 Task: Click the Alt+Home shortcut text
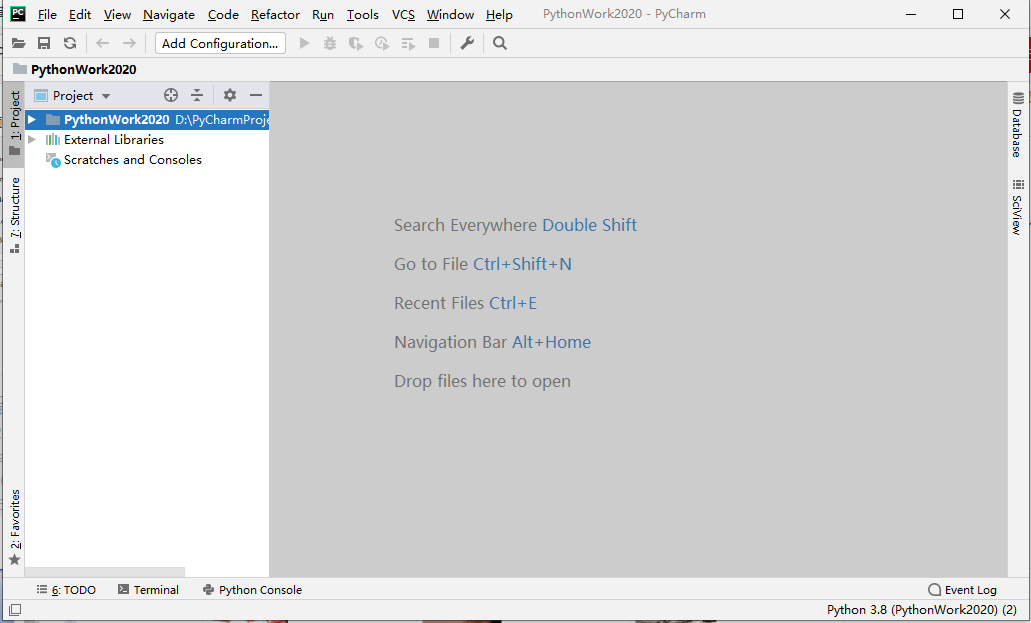point(551,342)
